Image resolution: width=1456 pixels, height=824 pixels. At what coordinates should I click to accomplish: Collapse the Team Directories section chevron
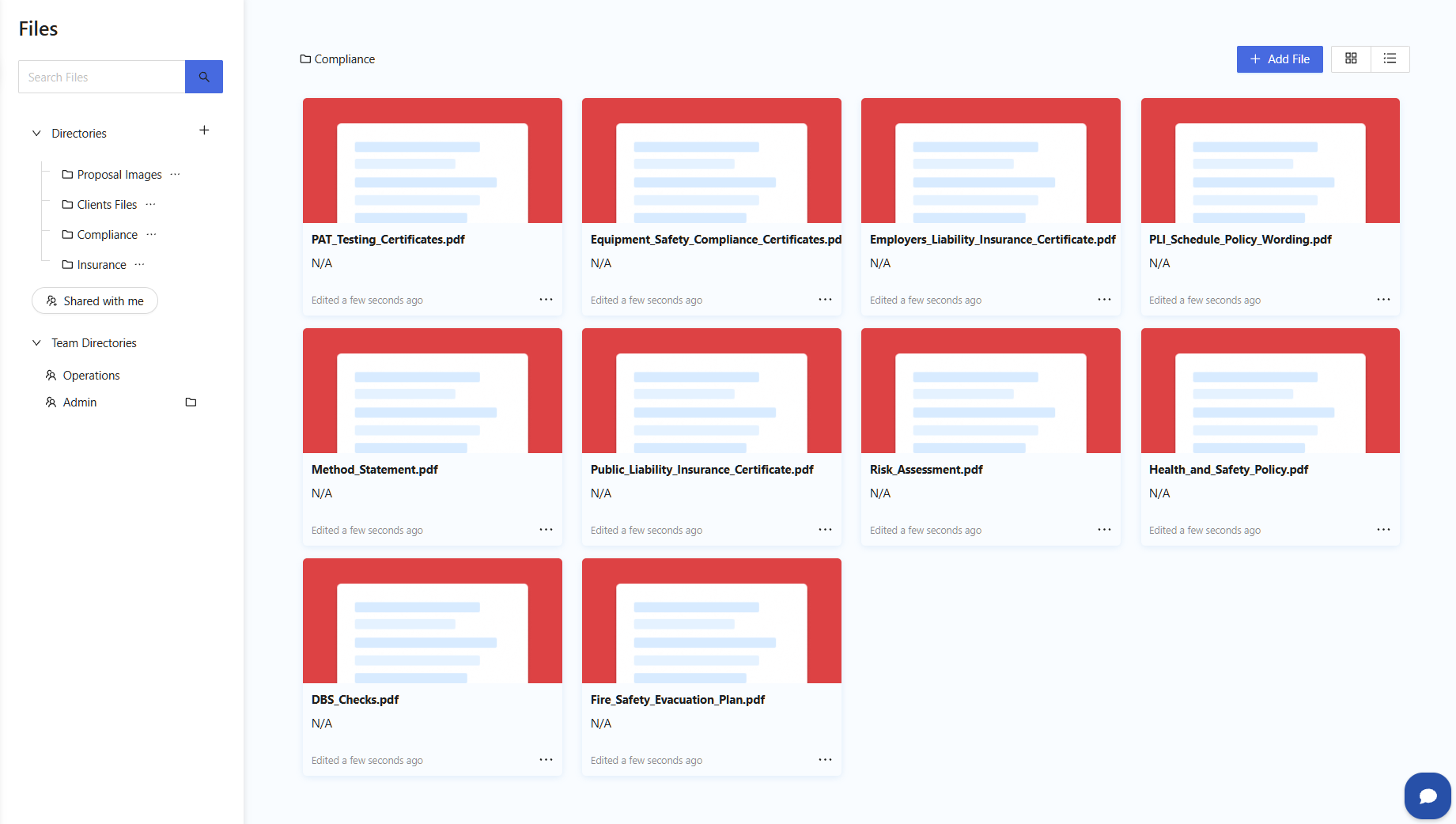[36, 342]
